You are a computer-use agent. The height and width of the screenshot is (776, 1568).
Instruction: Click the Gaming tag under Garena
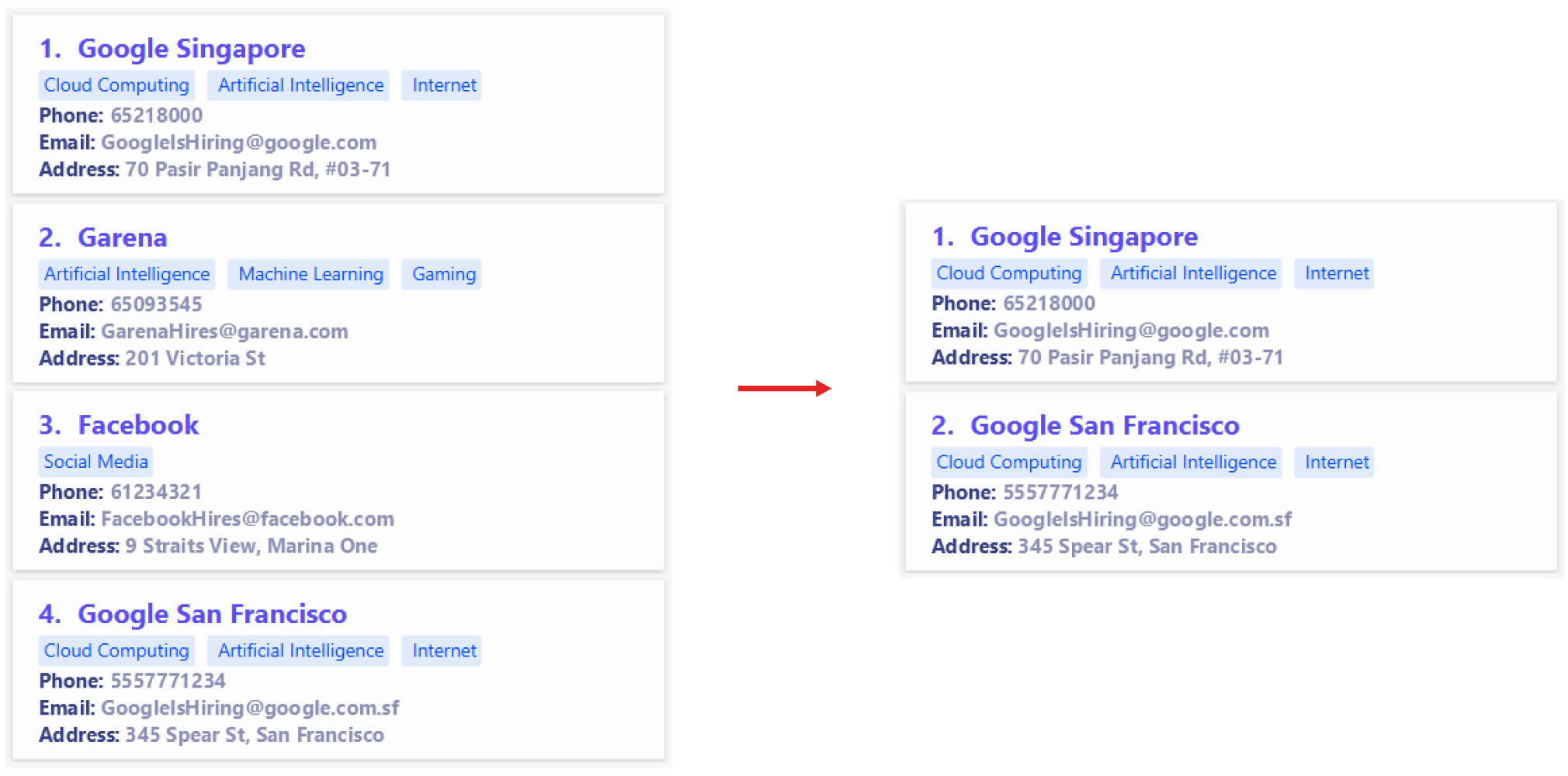[x=444, y=274]
